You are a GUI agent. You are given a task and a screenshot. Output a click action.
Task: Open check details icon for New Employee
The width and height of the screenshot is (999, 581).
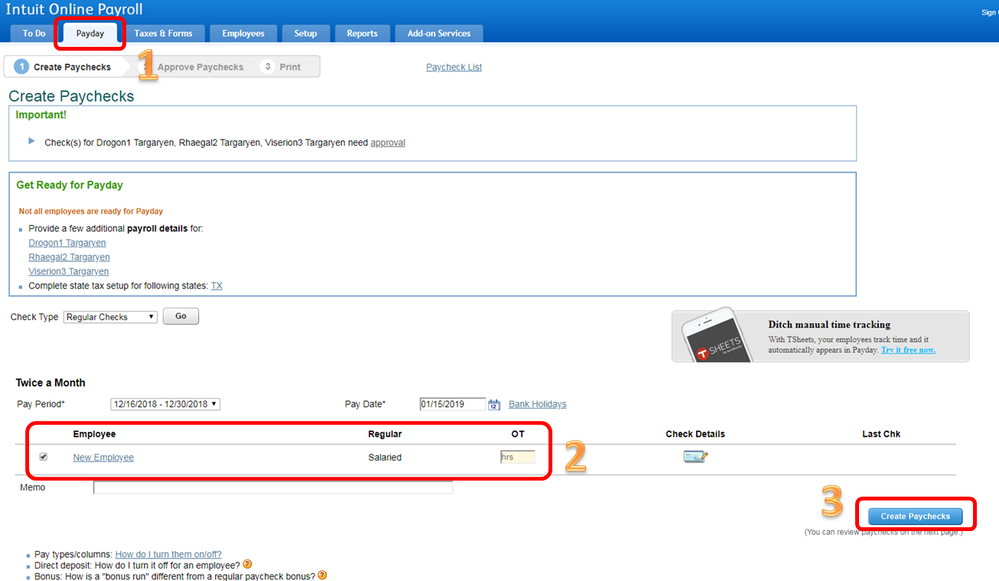pyautogui.click(x=695, y=456)
